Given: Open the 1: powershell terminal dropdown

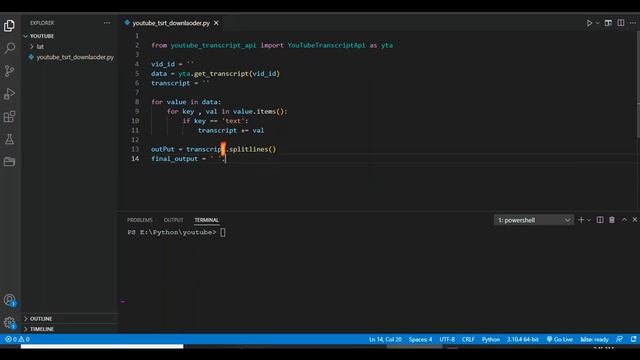Looking at the screenshot, I should click(x=533, y=220).
